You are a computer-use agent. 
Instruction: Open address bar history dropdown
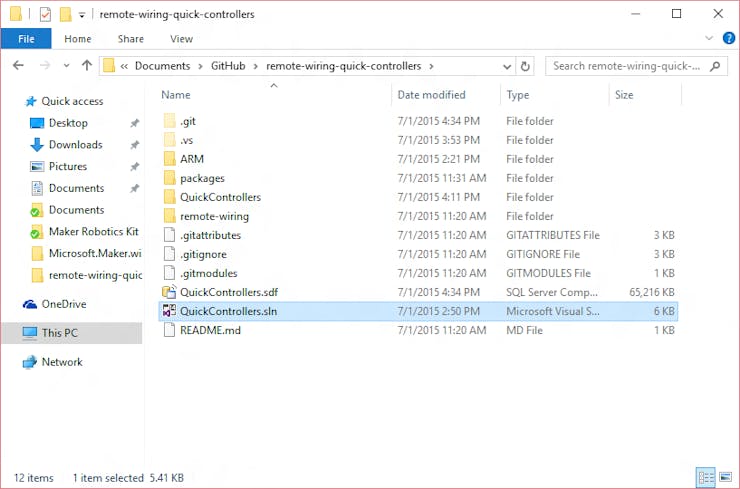507,67
